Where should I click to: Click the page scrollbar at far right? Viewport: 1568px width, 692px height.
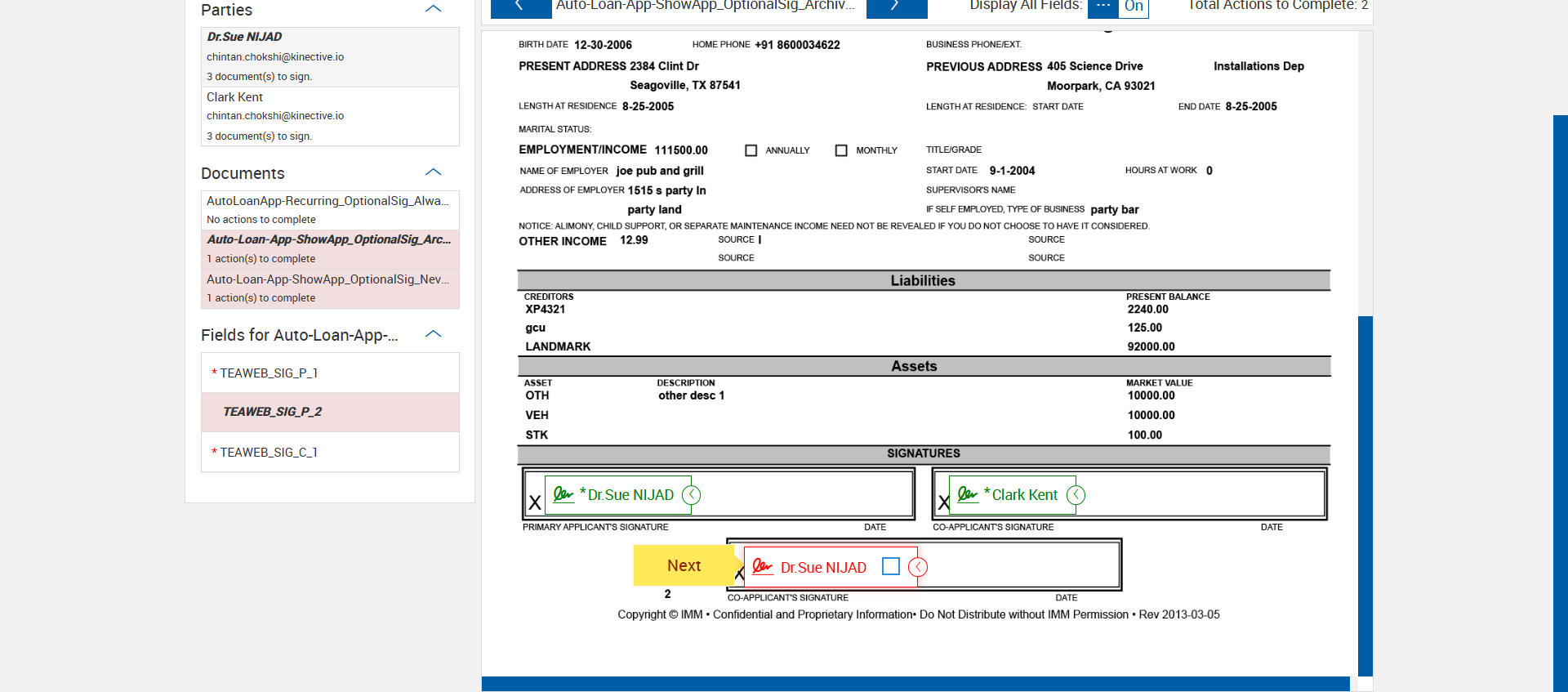[1561, 404]
